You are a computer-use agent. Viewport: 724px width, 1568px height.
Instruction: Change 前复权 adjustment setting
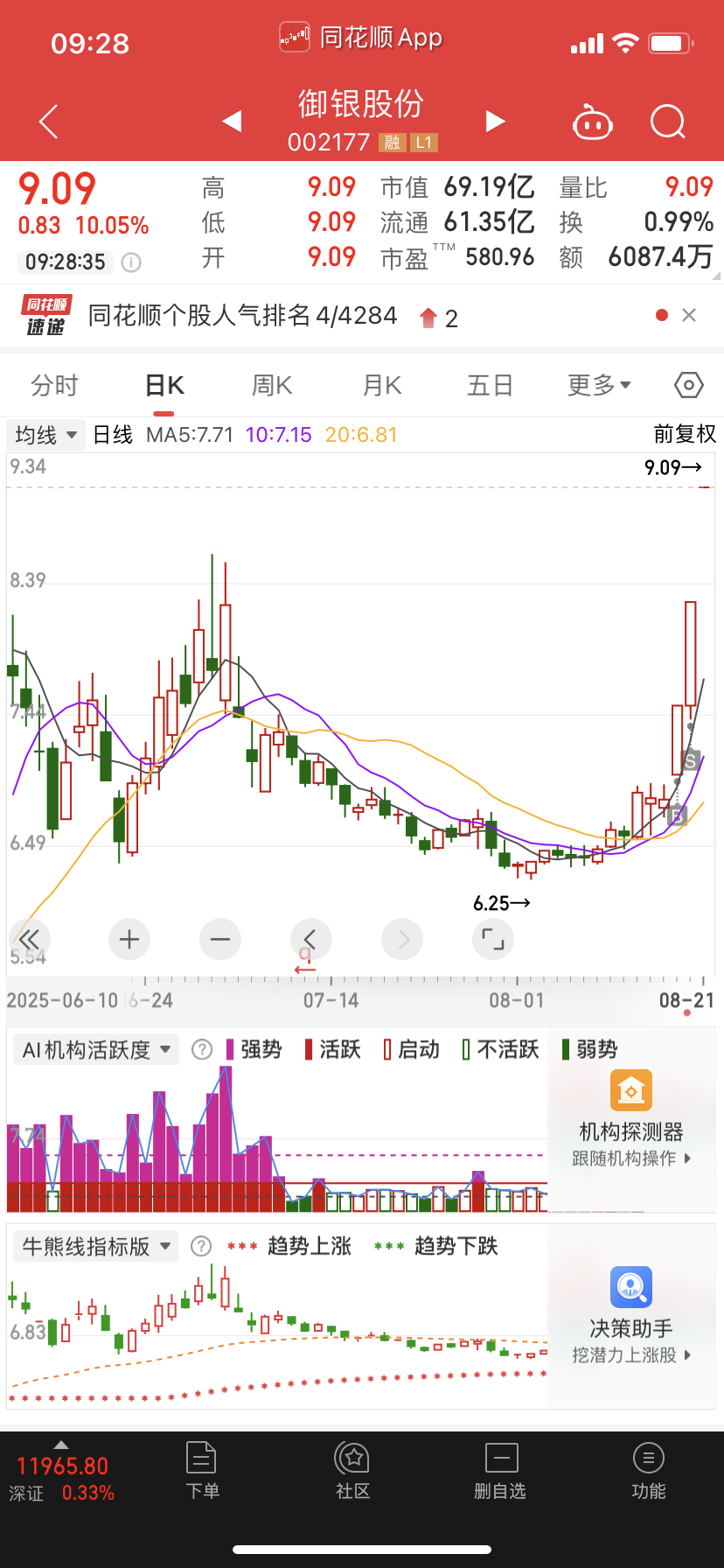(685, 434)
